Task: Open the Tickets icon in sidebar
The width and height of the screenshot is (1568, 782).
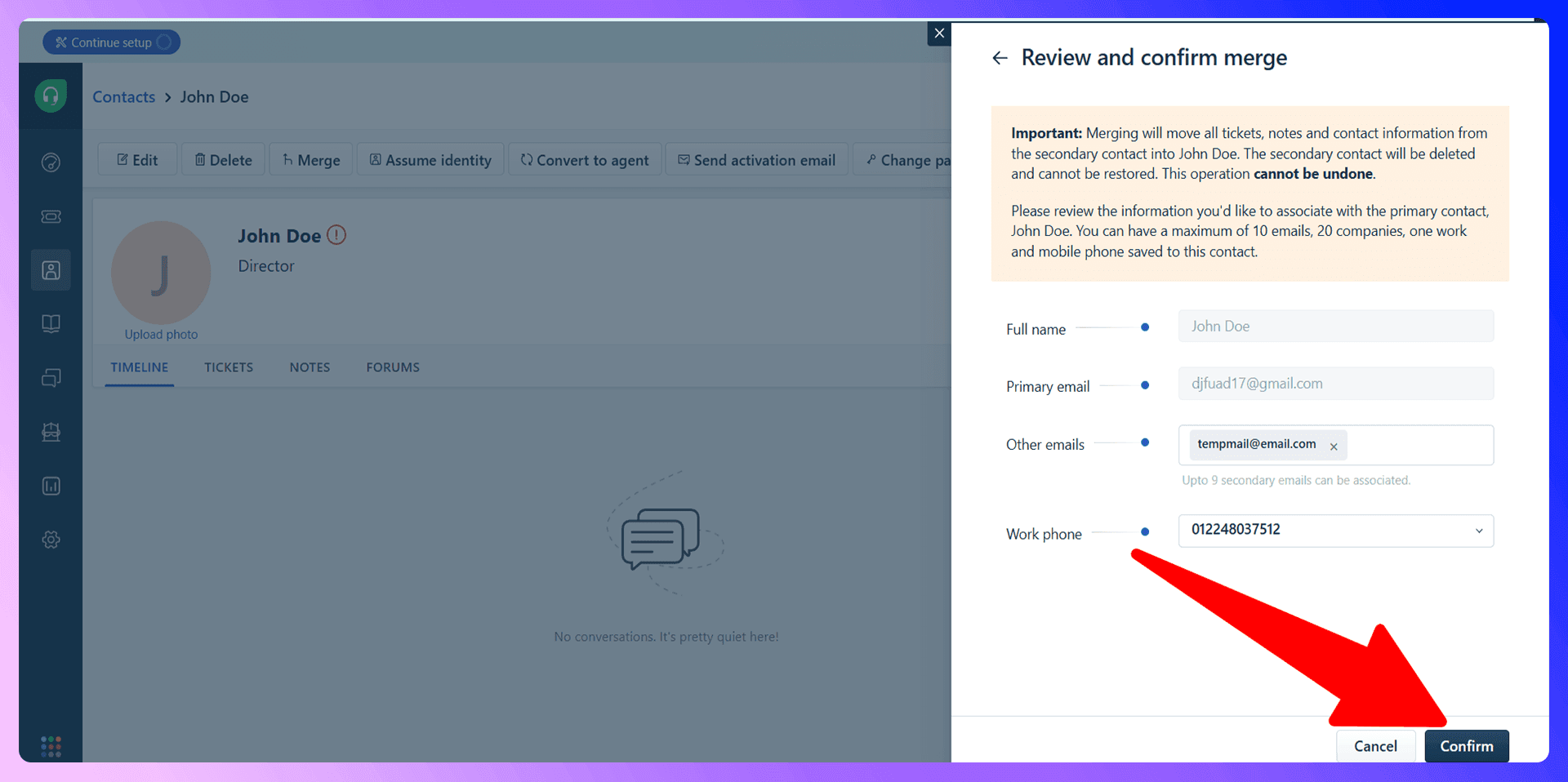Action: pyautogui.click(x=51, y=216)
